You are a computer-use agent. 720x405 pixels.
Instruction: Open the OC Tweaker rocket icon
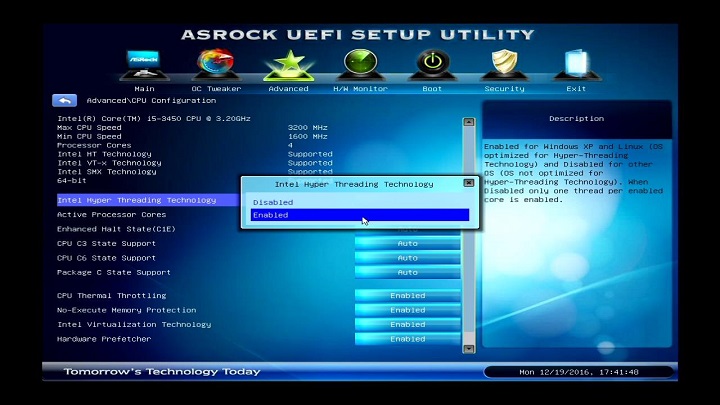coord(216,63)
